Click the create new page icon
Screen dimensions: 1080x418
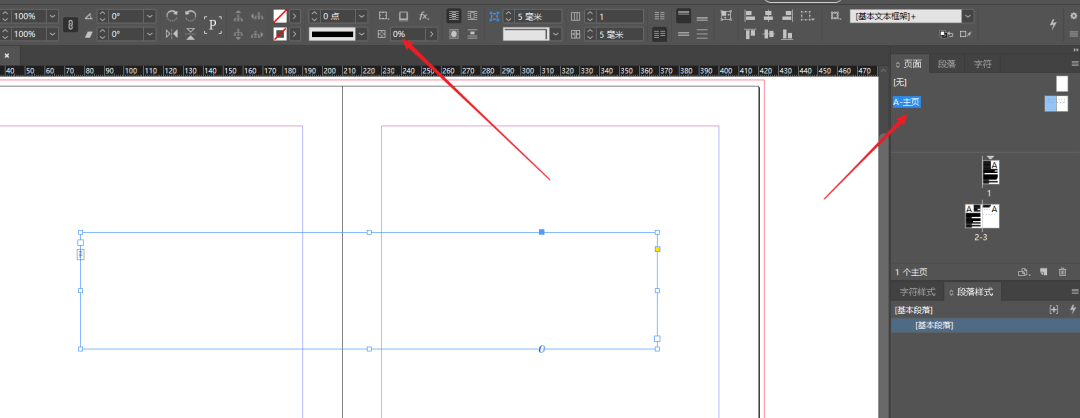[x=1043, y=271]
